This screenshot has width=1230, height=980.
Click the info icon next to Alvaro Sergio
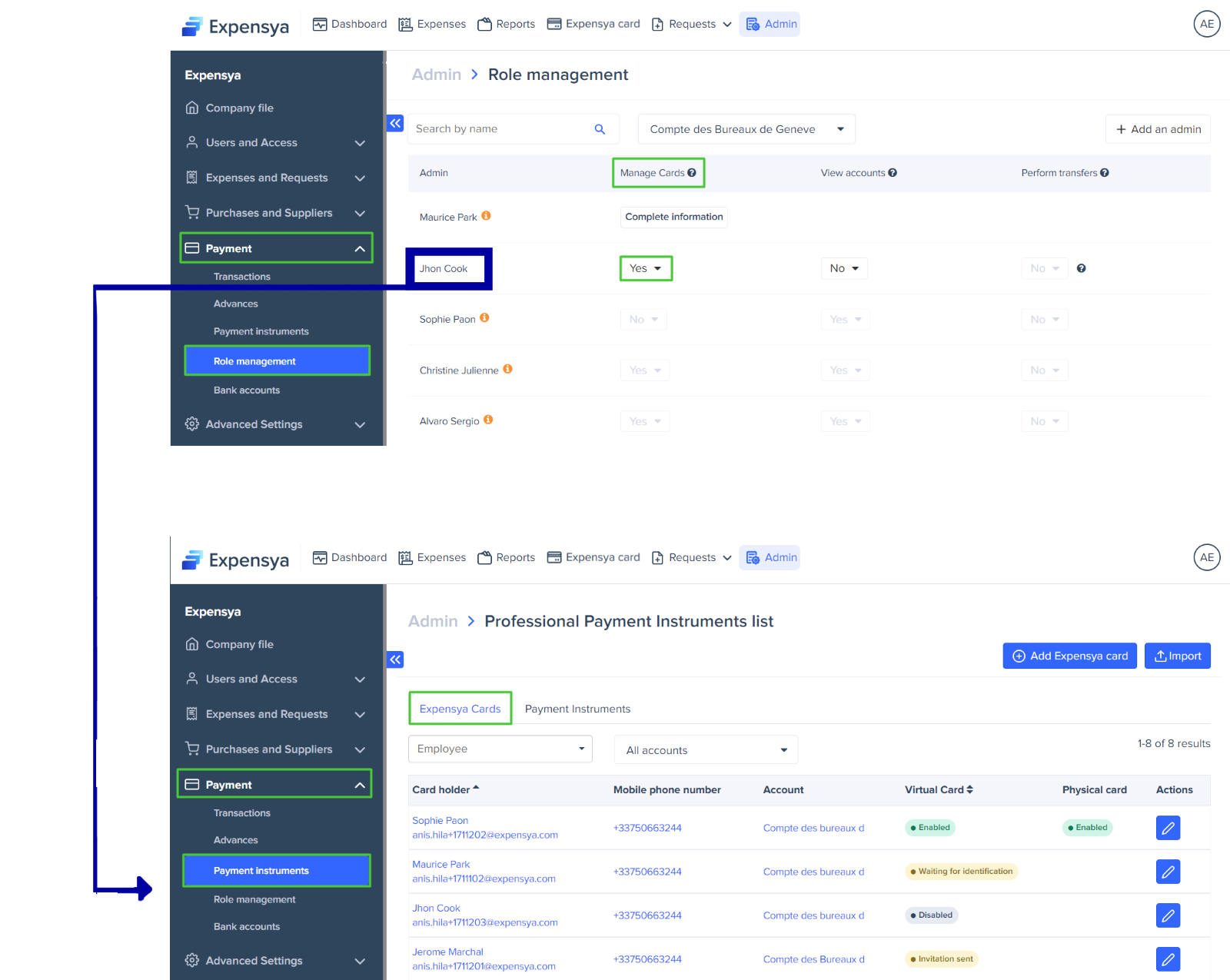click(488, 420)
